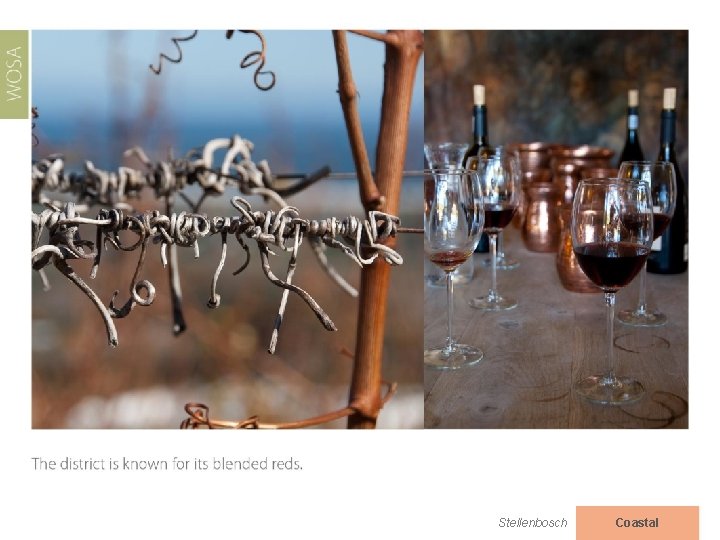This screenshot has height=540, width=720.
Task: Click the nearly empty wine glass on left
Action: pos(451,269)
